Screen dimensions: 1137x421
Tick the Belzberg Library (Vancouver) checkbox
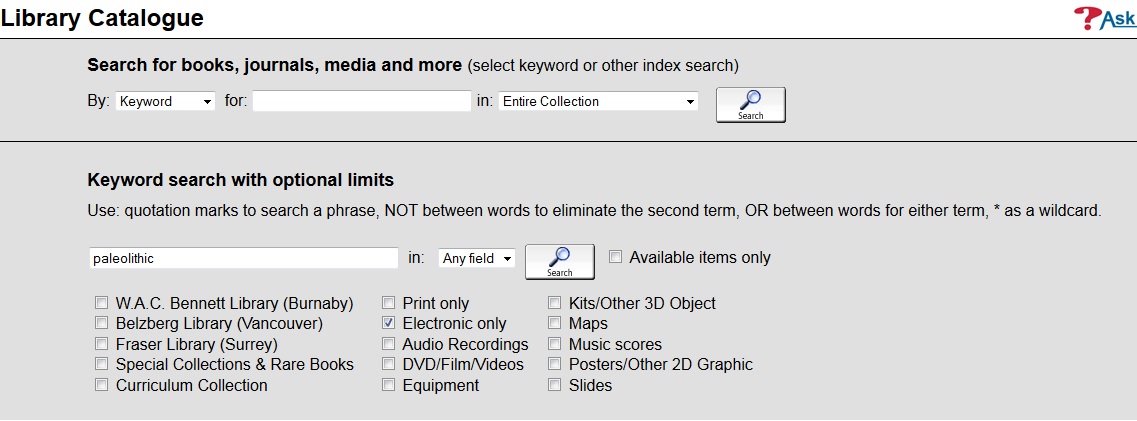102,323
